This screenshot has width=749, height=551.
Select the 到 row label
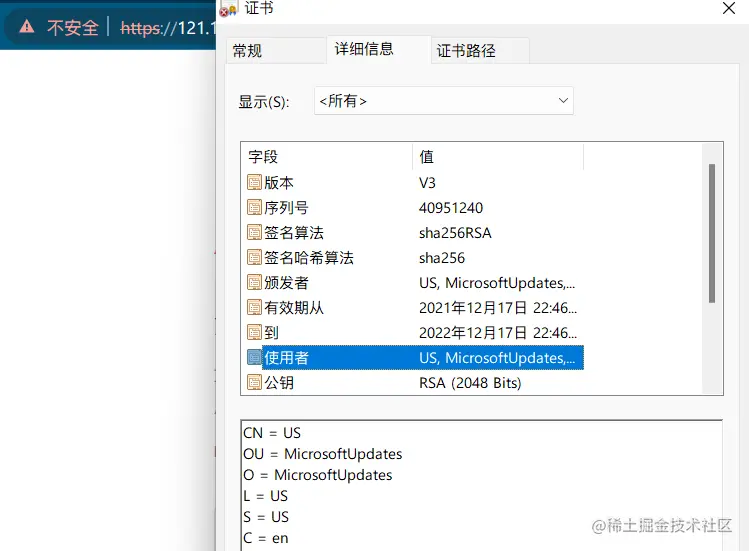coord(271,333)
